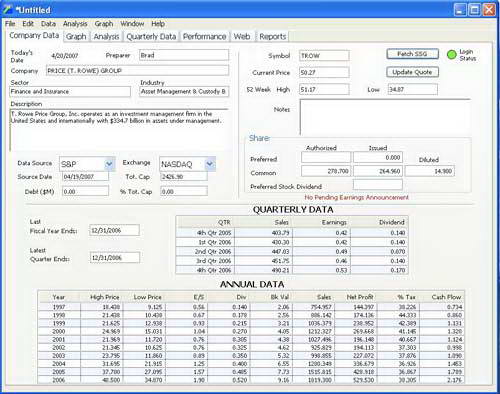
Task: Open the Graph menu
Action: pos(104,24)
